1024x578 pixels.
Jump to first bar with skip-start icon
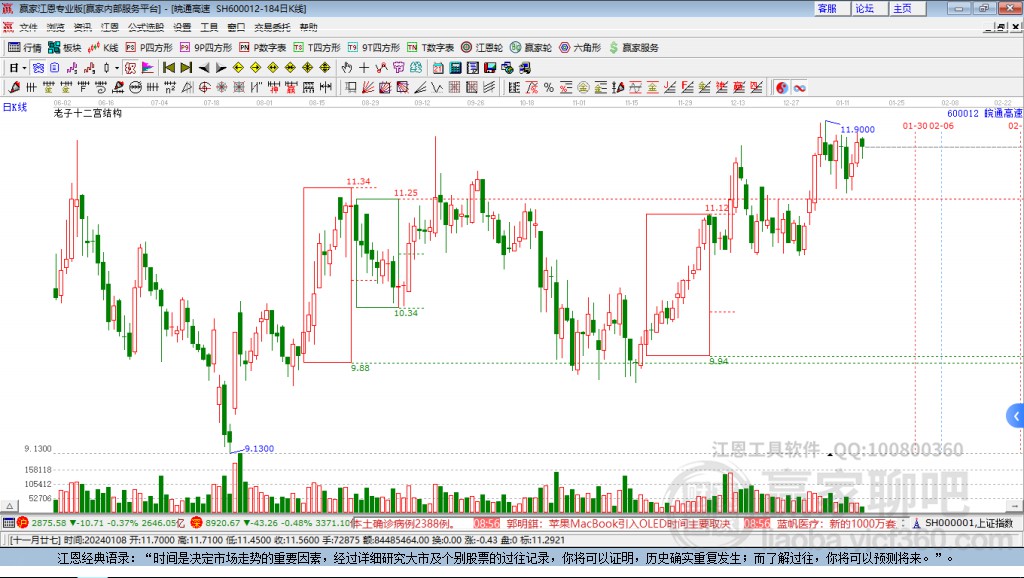(x=169, y=68)
